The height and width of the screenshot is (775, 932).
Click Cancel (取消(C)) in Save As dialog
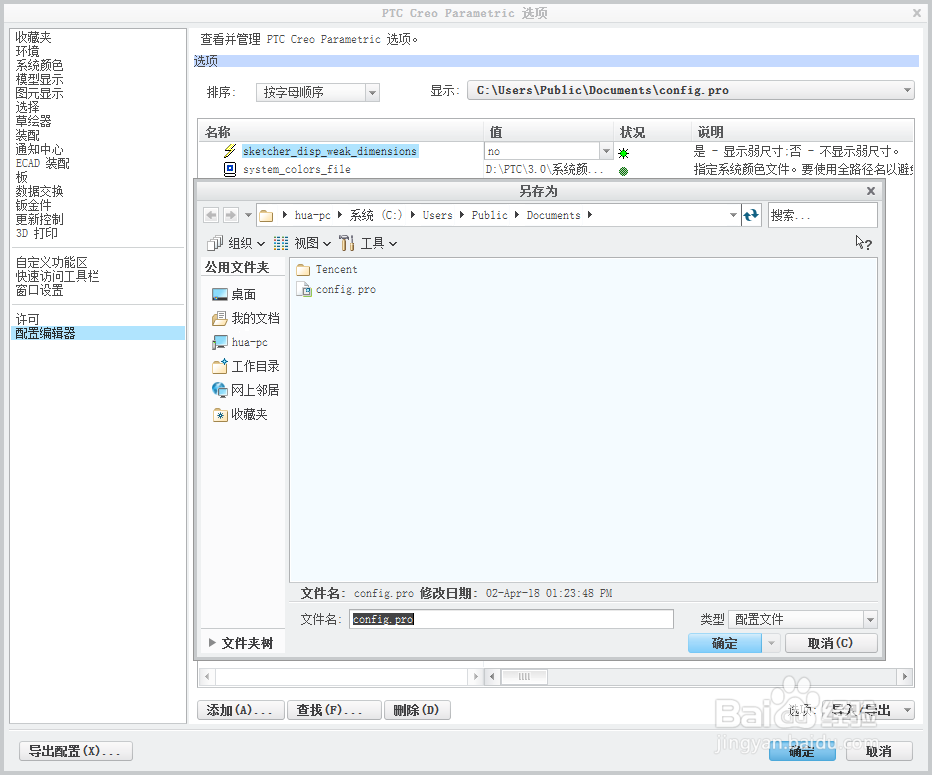(x=831, y=643)
